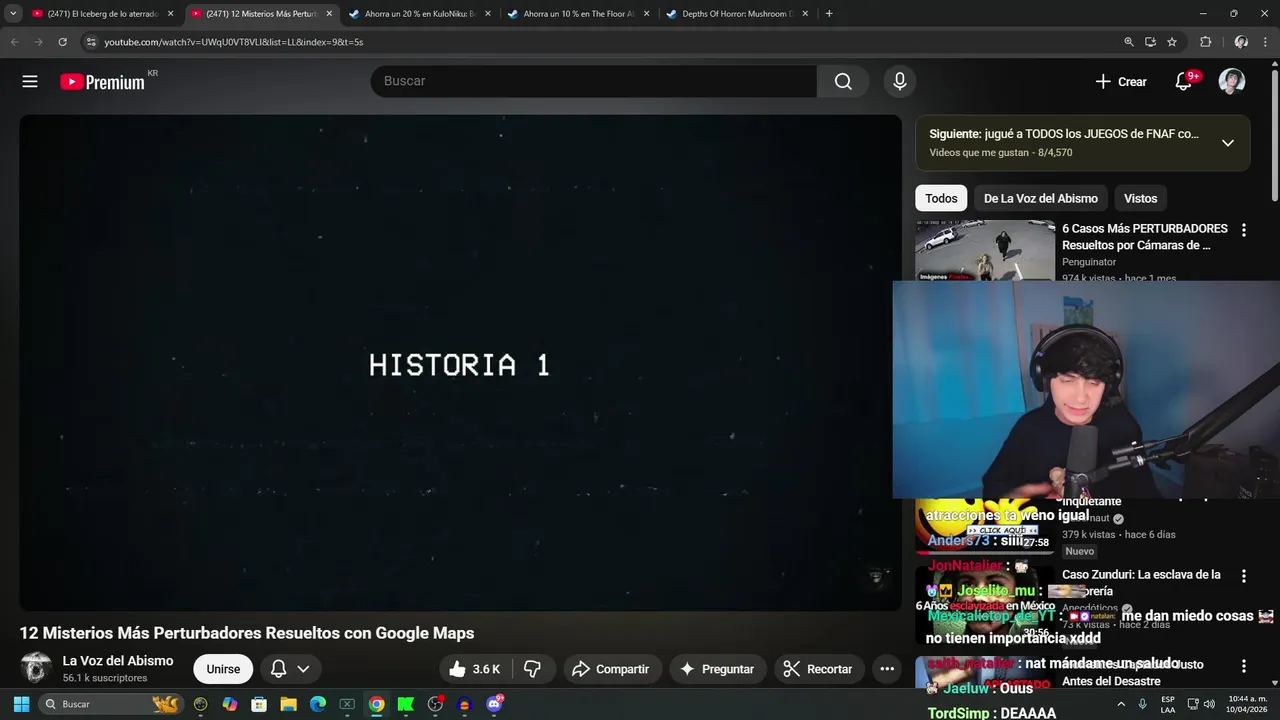1280x720 pixels.
Task: Click Compartir share button
Action: point(610,669)
